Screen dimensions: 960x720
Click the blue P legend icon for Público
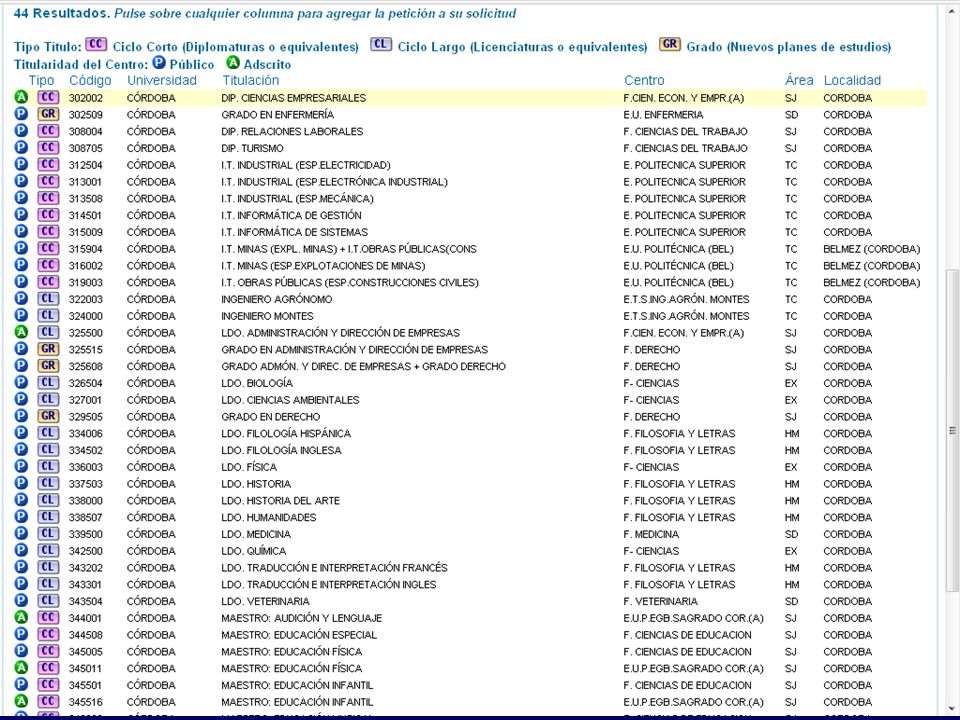pos(159,62)
